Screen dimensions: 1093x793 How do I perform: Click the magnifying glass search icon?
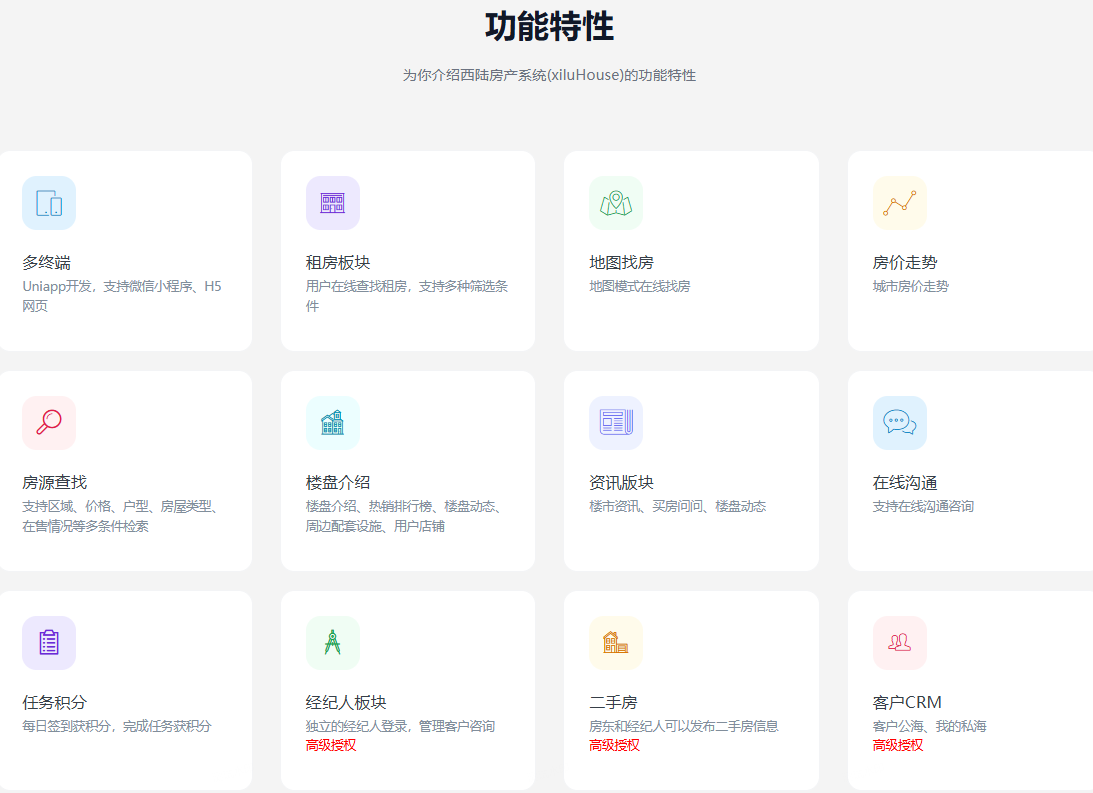coord(49,423)
